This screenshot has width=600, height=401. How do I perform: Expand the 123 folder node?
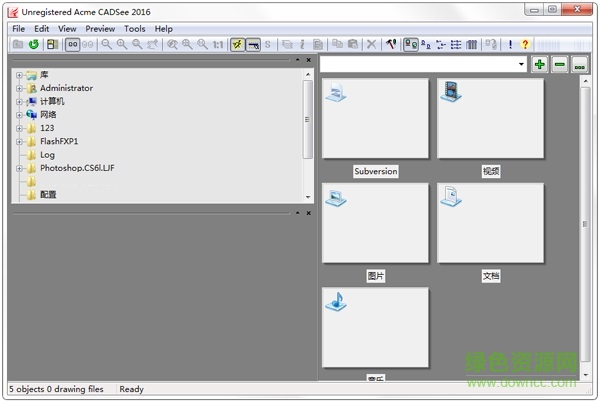19,128
